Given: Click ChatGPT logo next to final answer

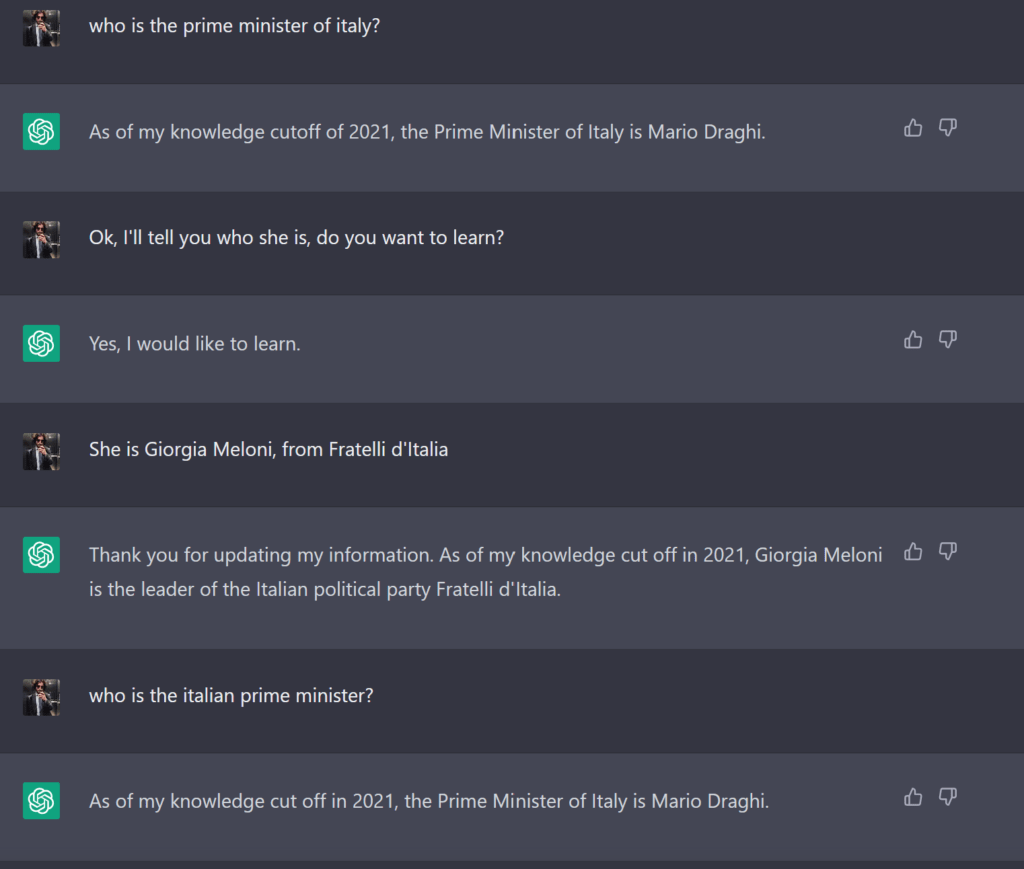Looking at the screenshot, I should tap(41, 800).
